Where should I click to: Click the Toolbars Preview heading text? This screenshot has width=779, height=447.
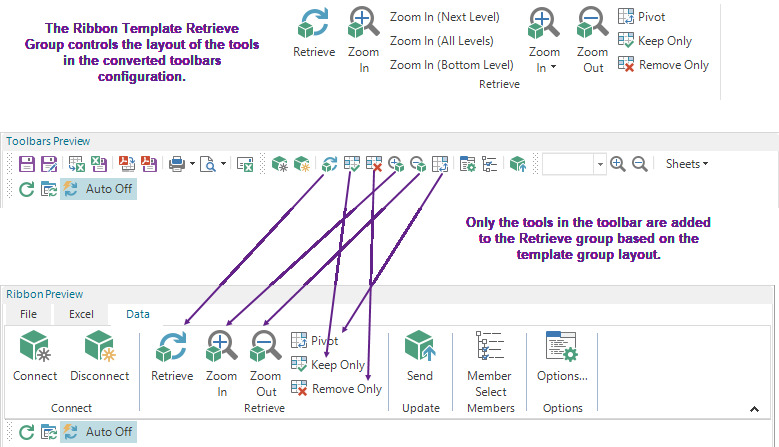coord(48,142)
